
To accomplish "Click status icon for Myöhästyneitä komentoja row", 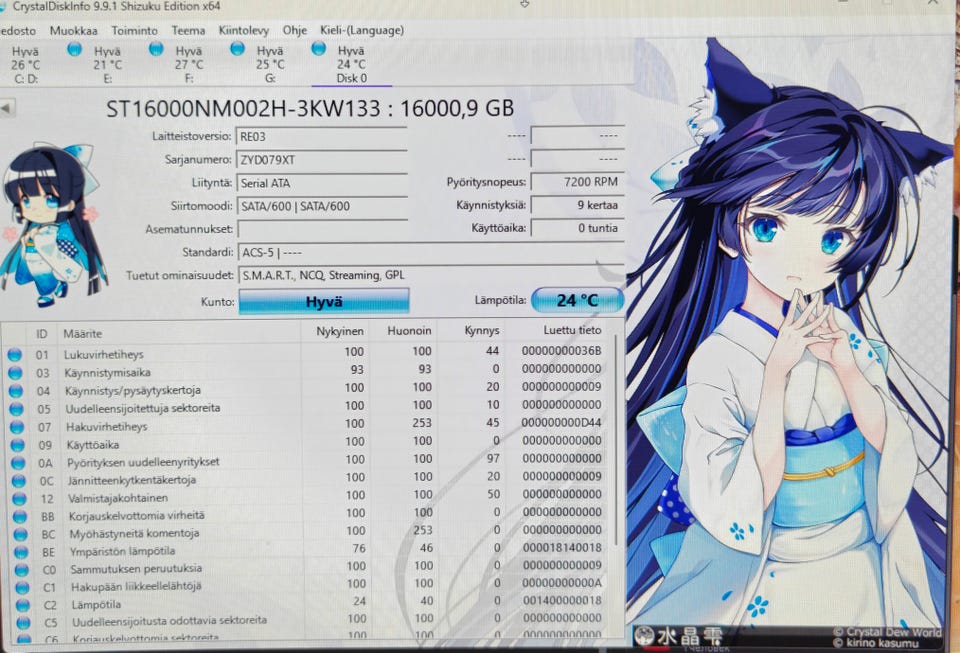I will (x=21, y=534).
